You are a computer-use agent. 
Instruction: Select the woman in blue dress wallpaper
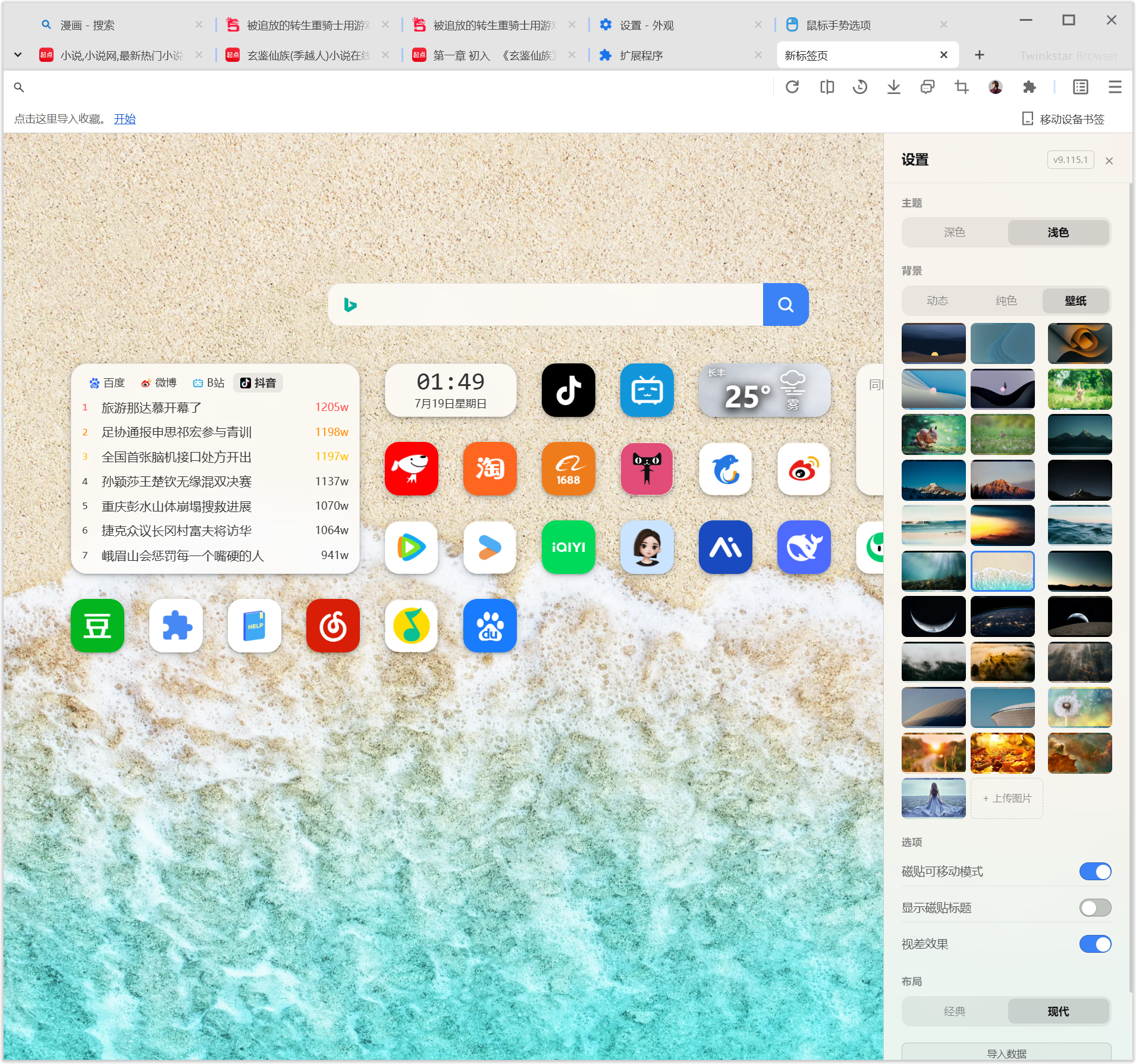(933, 798)
